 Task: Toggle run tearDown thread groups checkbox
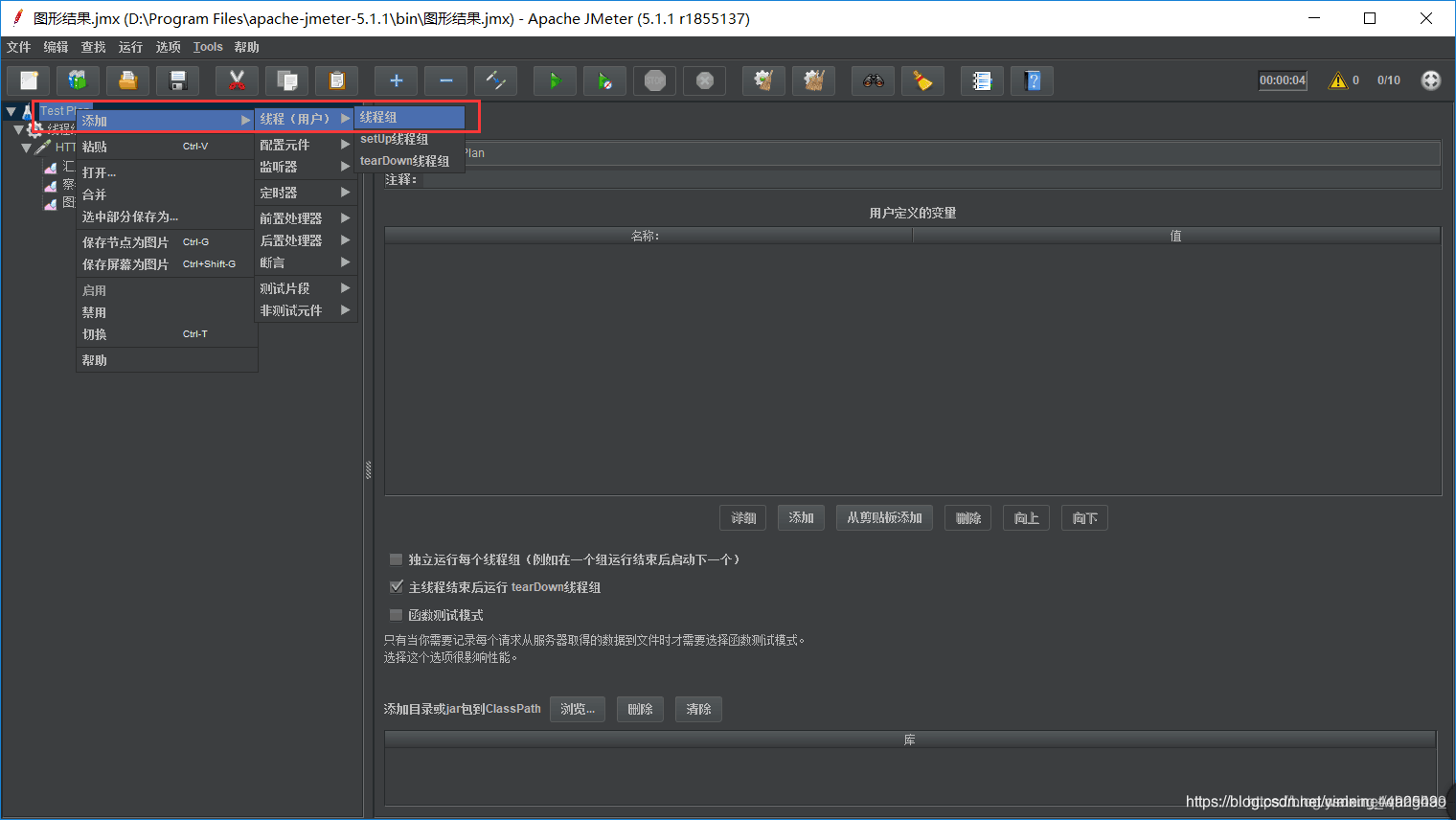click(396, 587)
